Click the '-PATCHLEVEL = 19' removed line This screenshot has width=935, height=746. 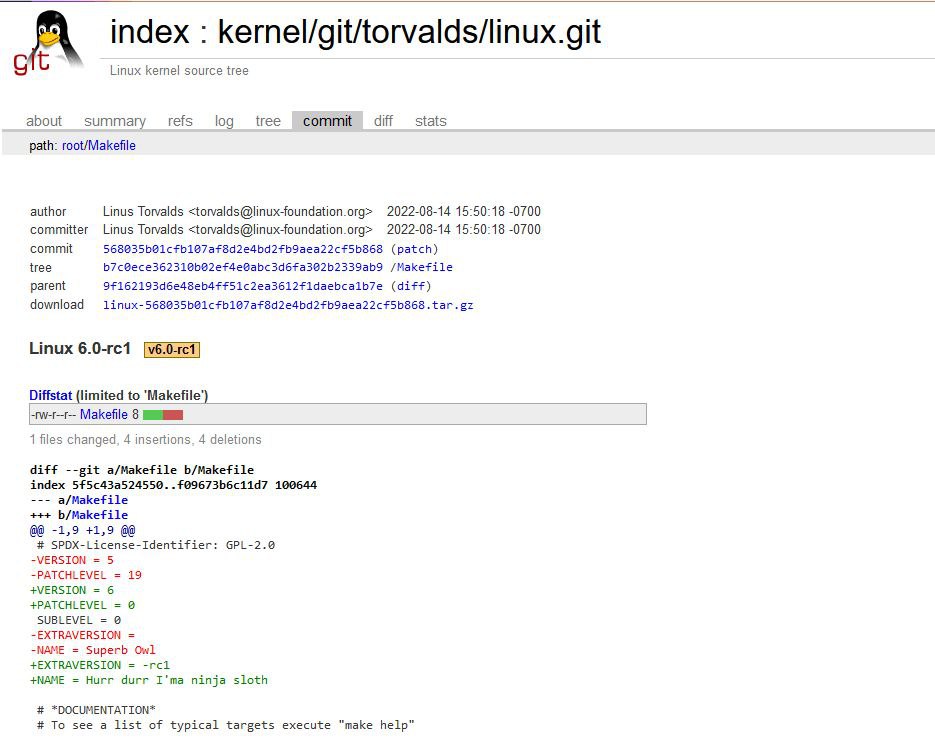[86, 575]
